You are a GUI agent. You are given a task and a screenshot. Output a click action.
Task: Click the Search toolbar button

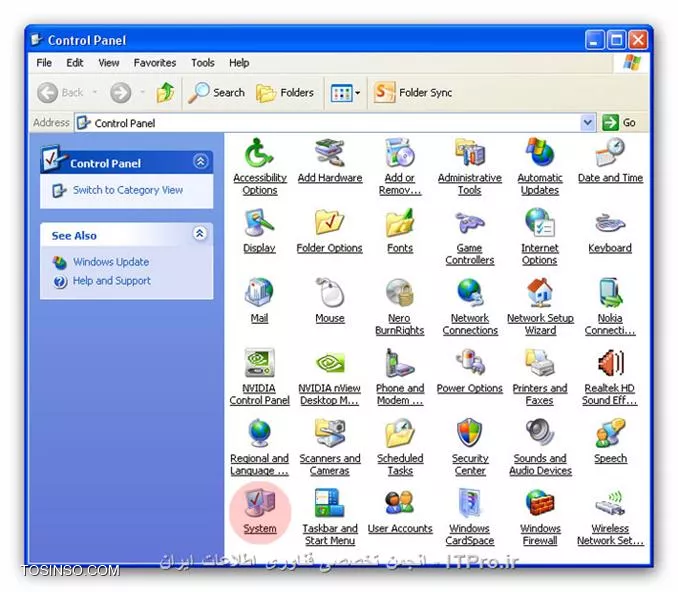point(216,93)
